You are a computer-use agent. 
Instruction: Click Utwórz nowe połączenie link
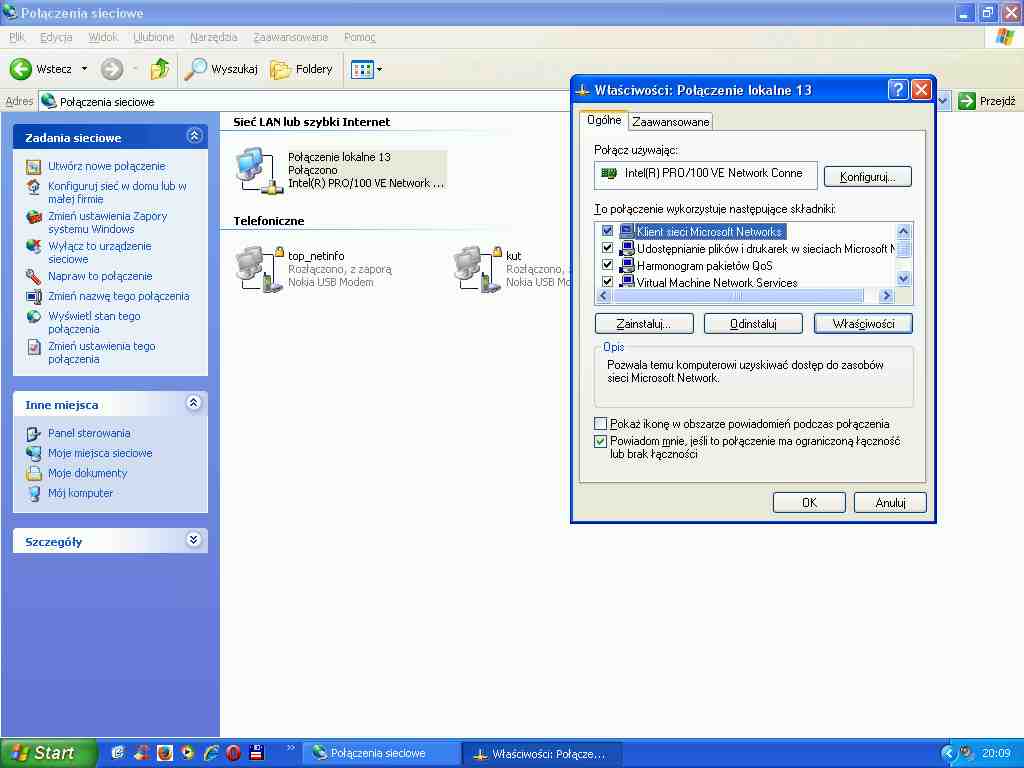tap(106, 167)
